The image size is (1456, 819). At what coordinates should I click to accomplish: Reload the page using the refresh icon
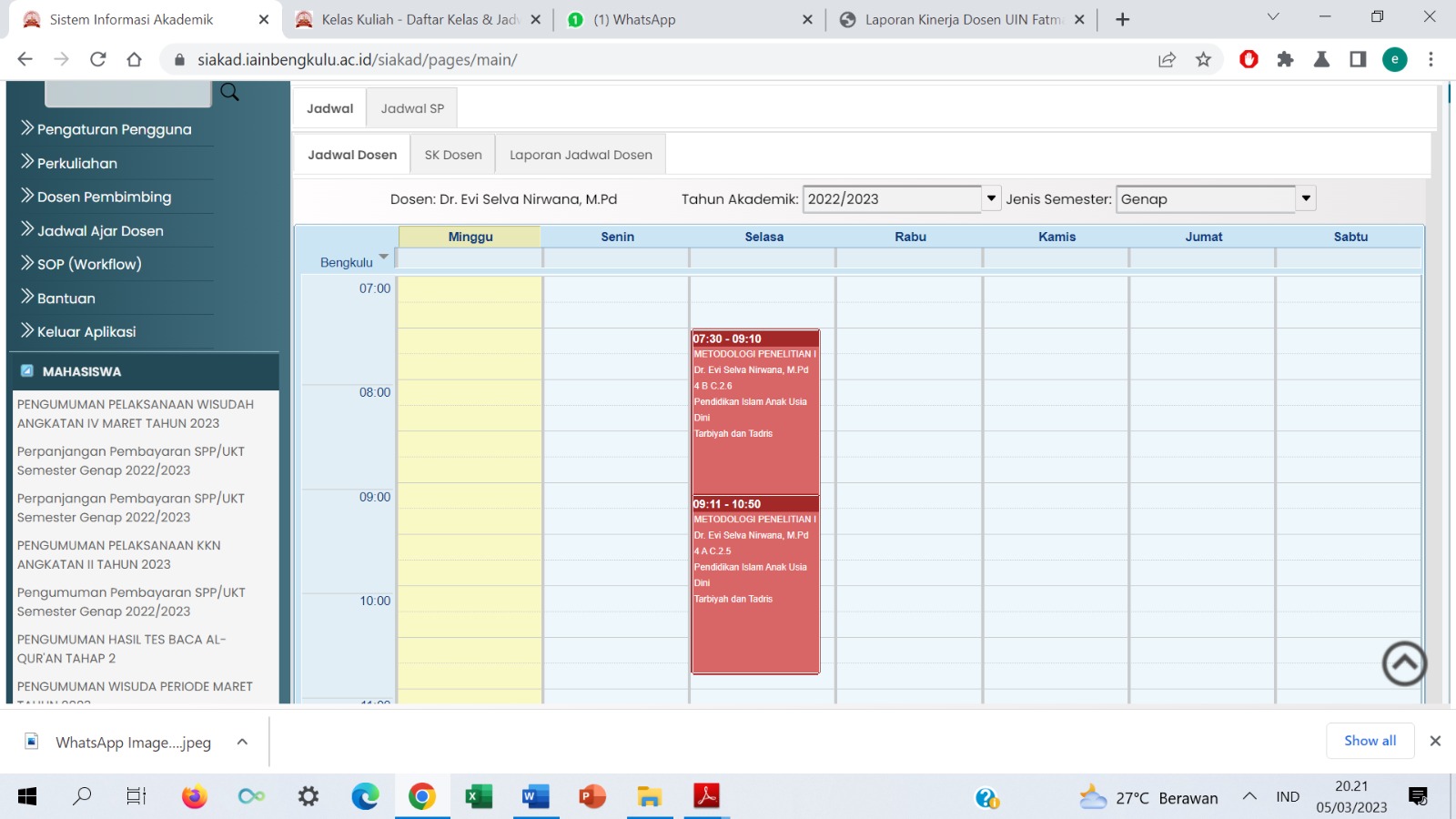[98, 60]
